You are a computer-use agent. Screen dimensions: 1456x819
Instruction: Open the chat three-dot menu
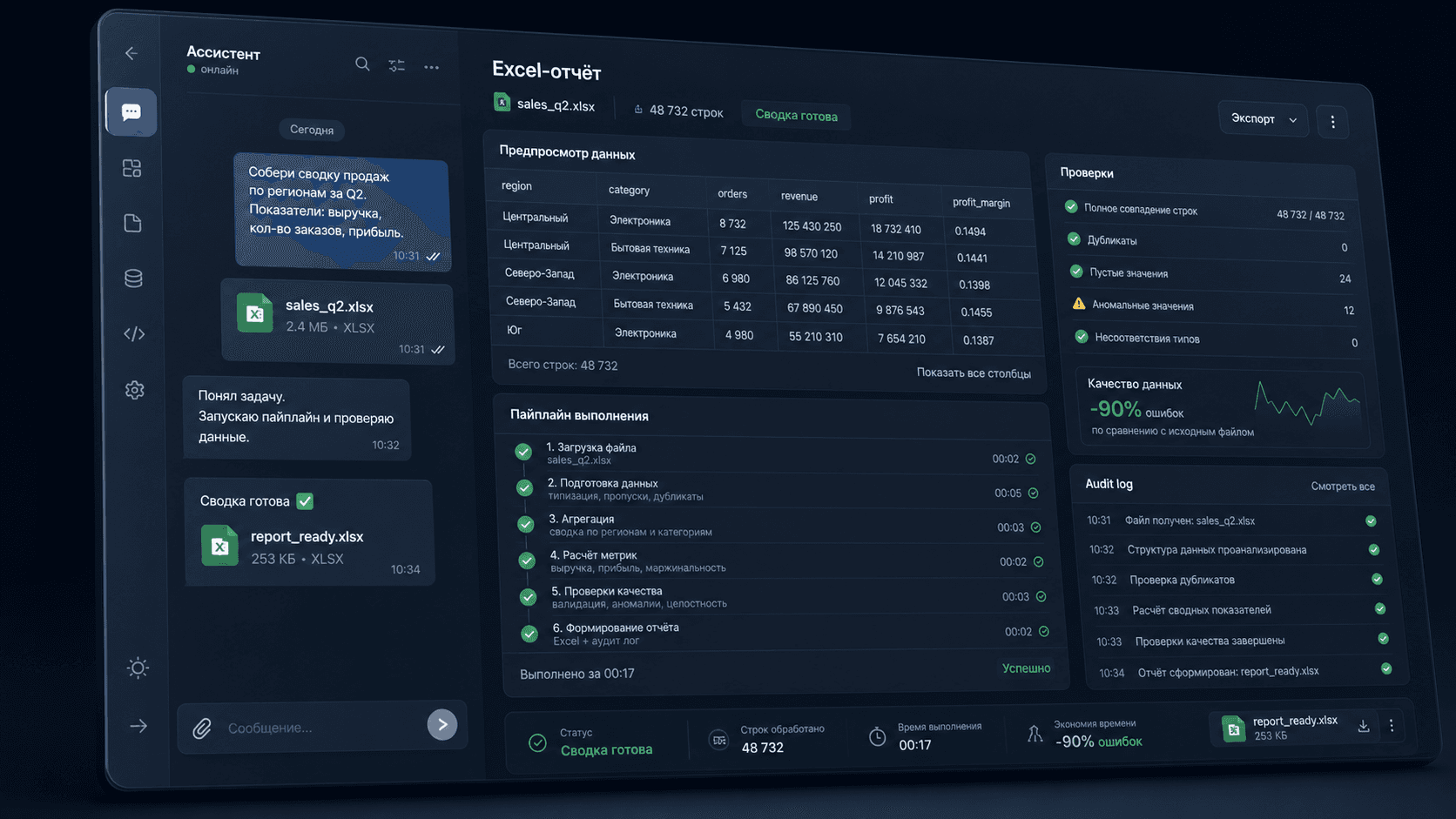[x=432, y=67]
